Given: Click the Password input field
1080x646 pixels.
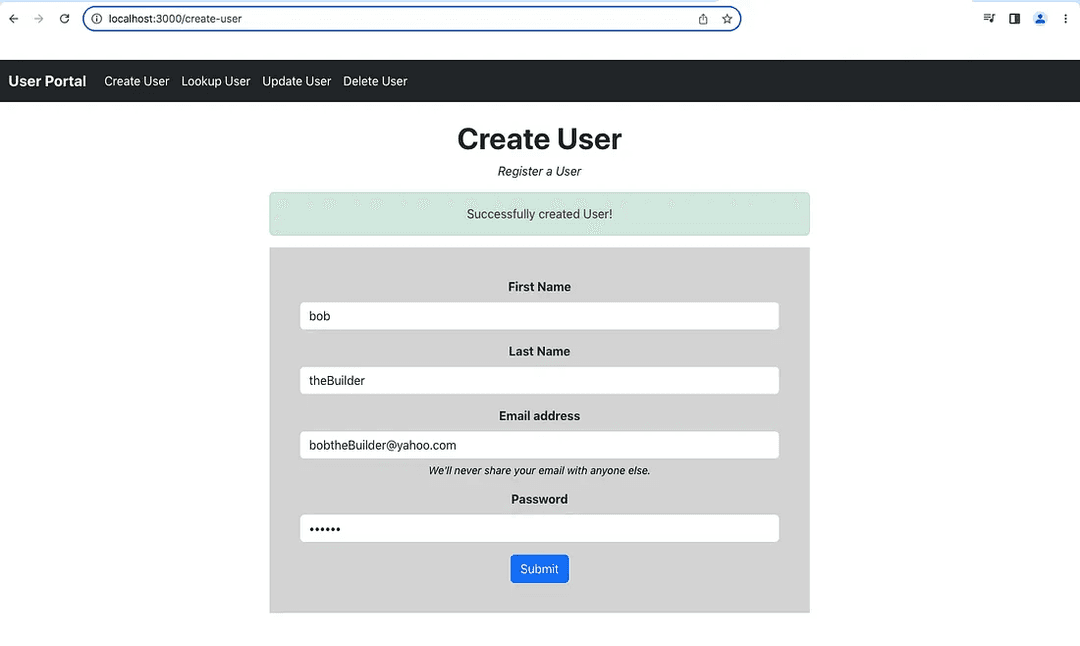Looking at the screenshot, I should (539, 529).
